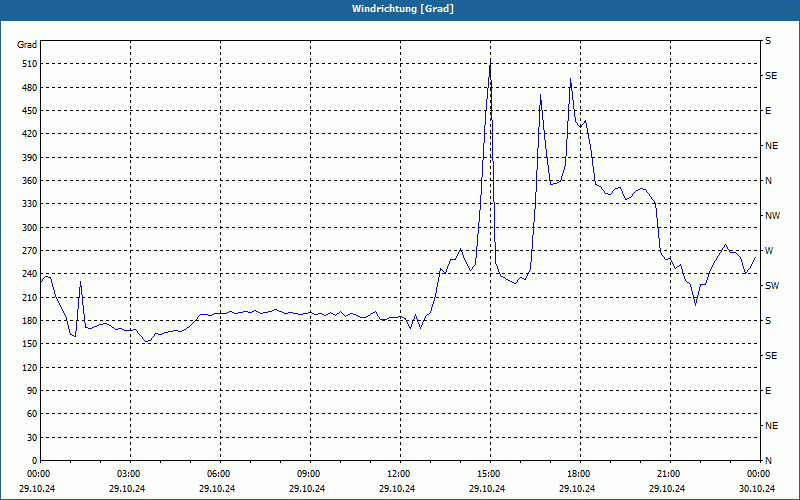Click the 18:00 time axis label
This screenshot has width=800, height=500.
[580, 474]
